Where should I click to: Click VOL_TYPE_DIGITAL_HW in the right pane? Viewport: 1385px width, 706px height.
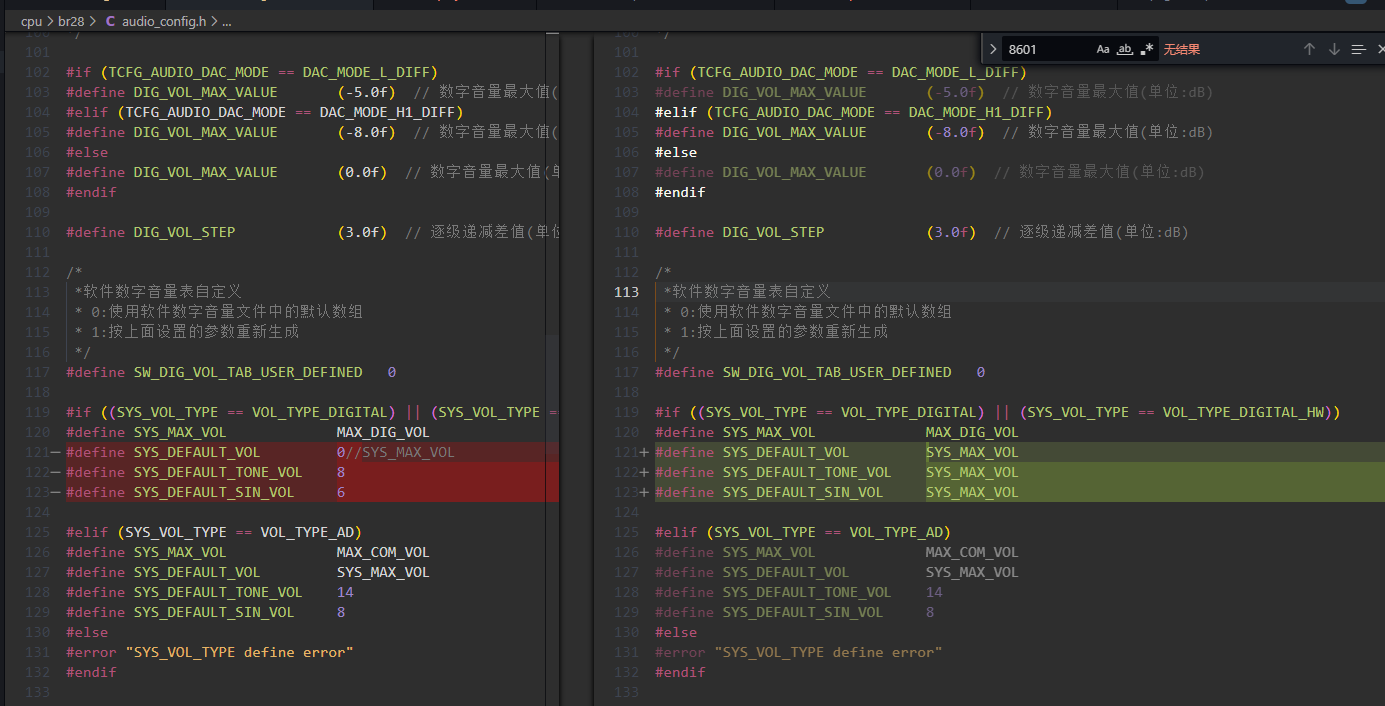click(x=1243, y=412)
